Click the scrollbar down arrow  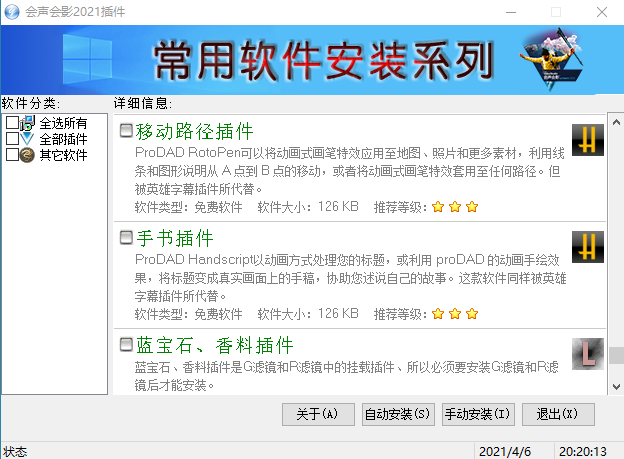click(616, 387)
